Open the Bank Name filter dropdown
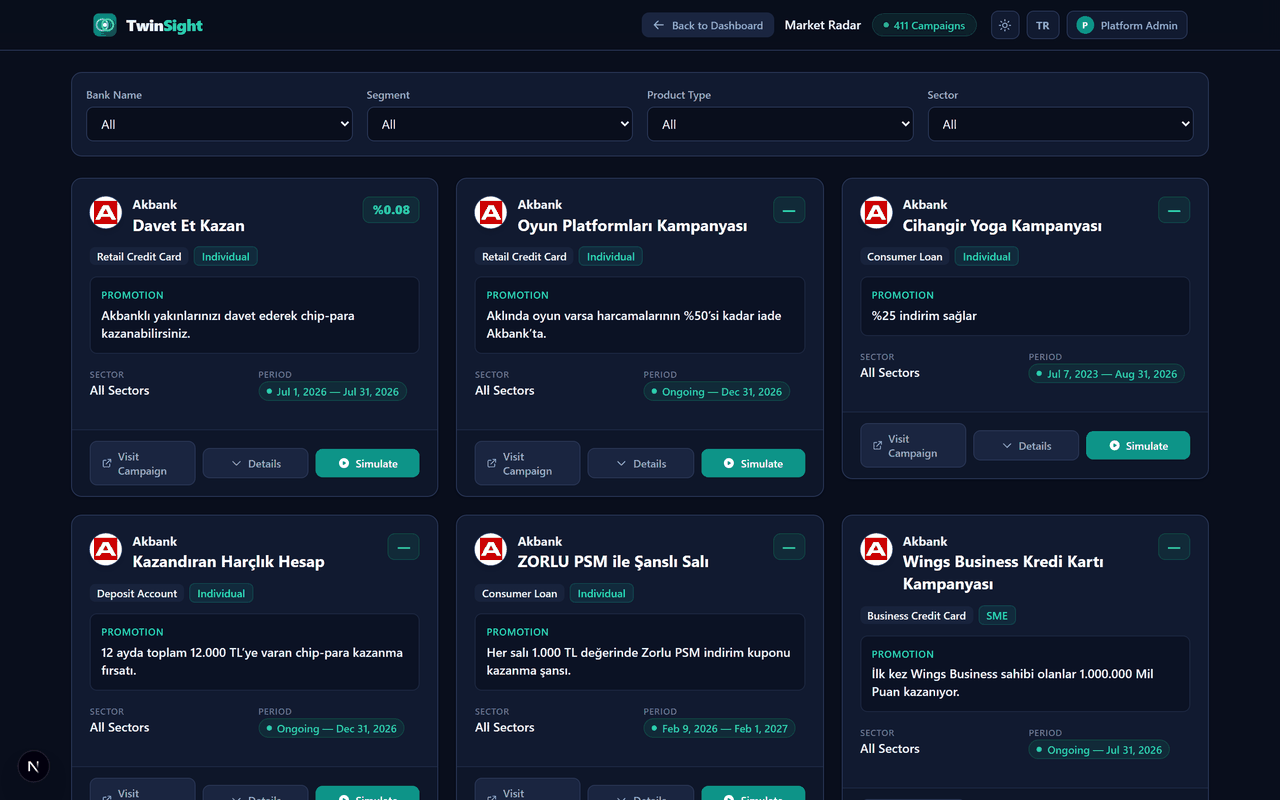Image resolution: width=1280 pixels, height=800 pixels. tap(219, 124)
